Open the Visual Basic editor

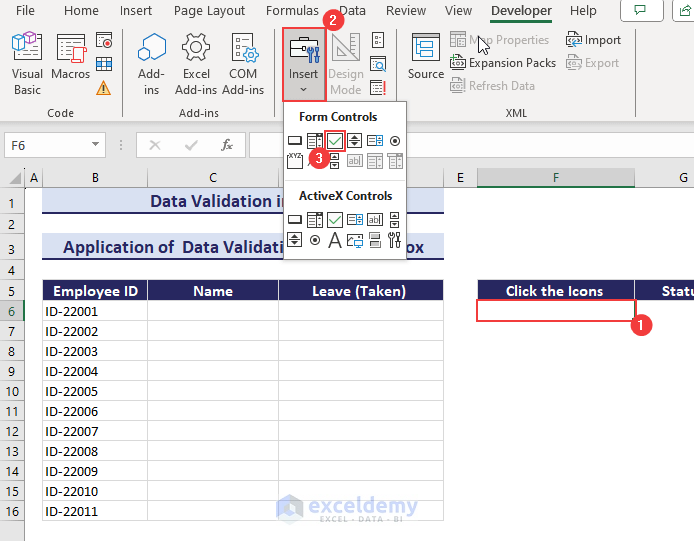tap(27, 63)
